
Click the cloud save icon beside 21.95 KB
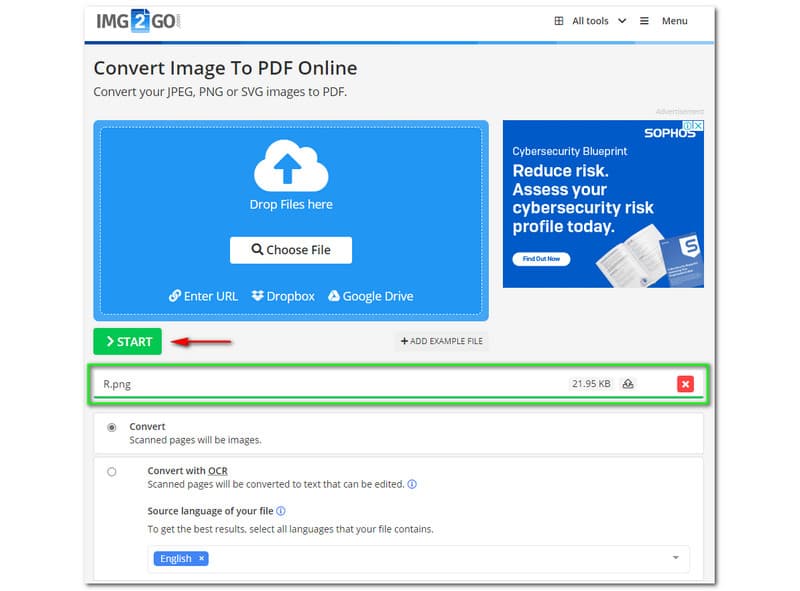[628, 384]
